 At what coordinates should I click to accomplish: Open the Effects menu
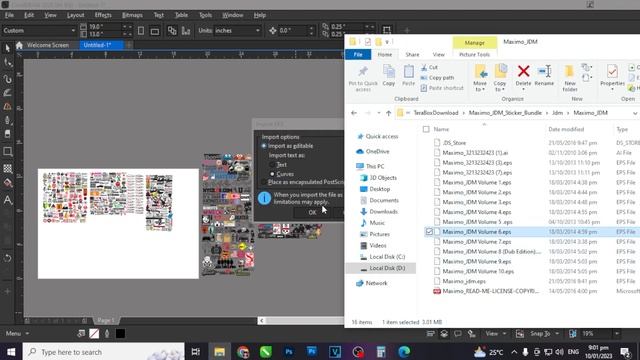point(103,15)
